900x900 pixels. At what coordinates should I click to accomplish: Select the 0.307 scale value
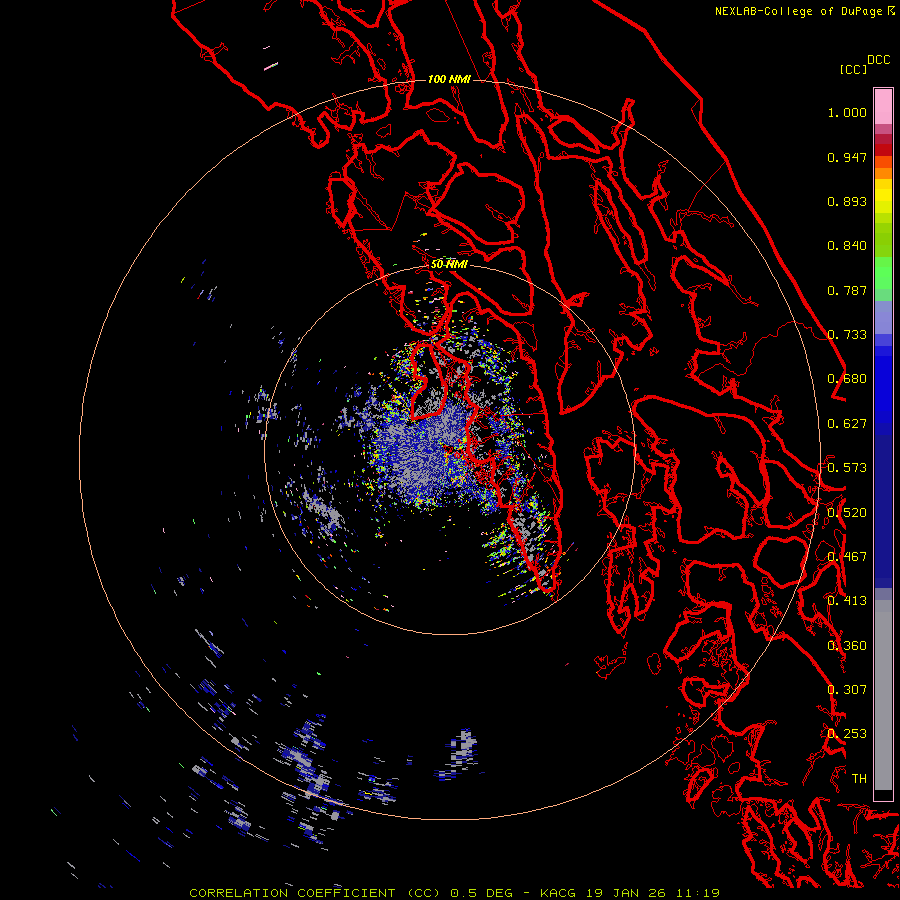tap(847, 690)
